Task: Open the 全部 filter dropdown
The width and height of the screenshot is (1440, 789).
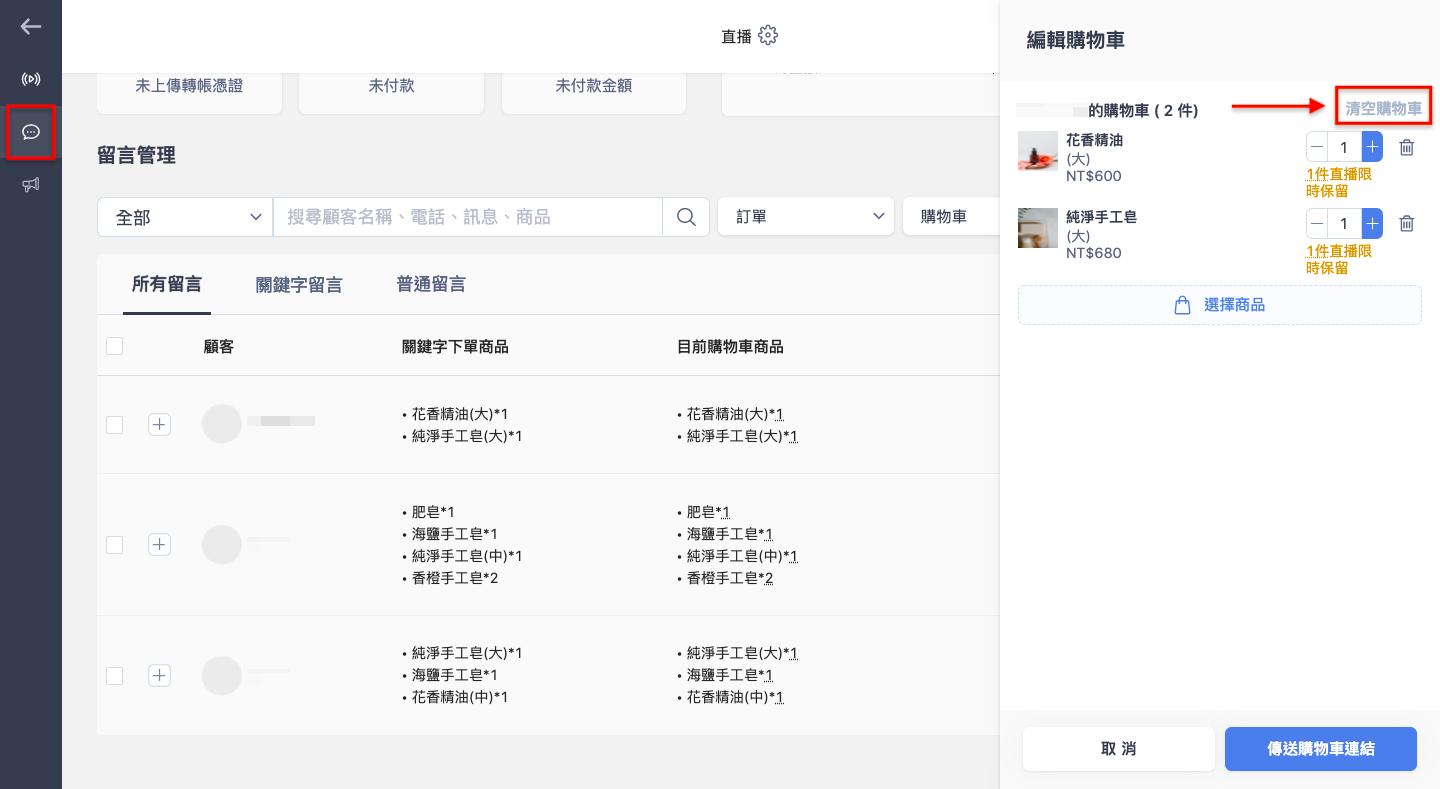Action: coord(185,217)
